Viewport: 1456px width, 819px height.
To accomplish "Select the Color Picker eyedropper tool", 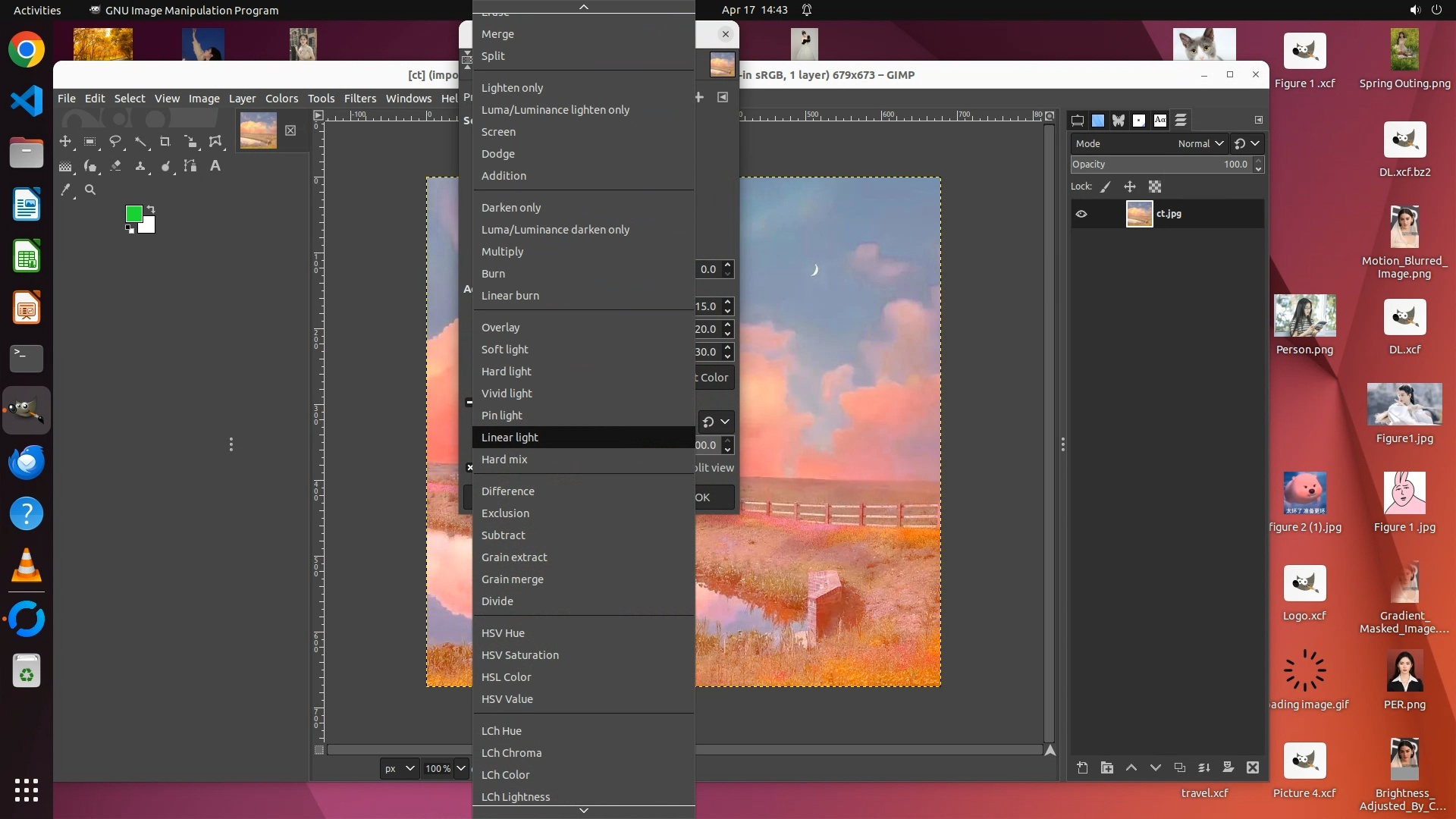I will tap(66, 190).
